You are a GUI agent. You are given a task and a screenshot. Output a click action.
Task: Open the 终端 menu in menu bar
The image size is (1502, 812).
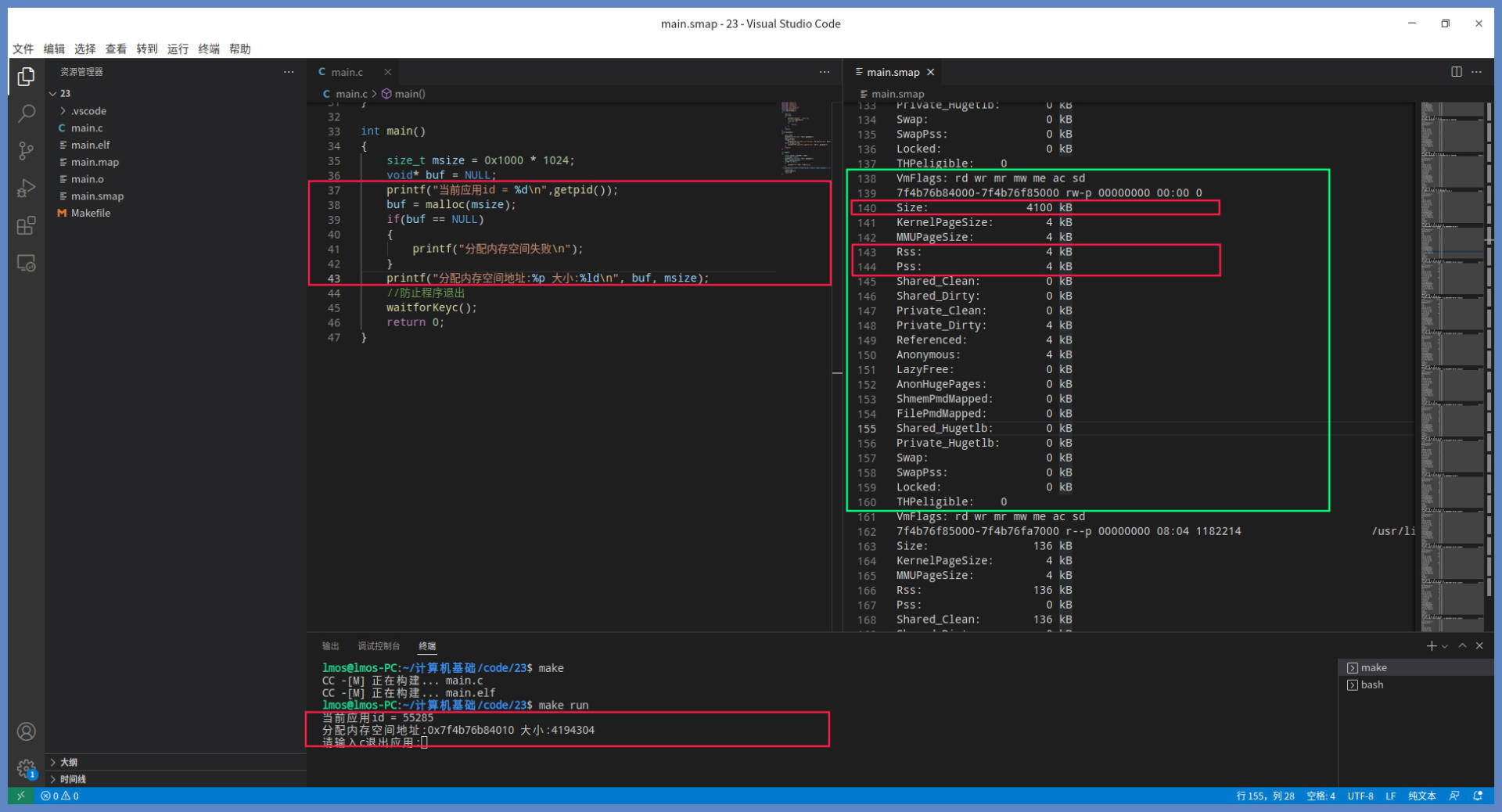pos(208,49)
